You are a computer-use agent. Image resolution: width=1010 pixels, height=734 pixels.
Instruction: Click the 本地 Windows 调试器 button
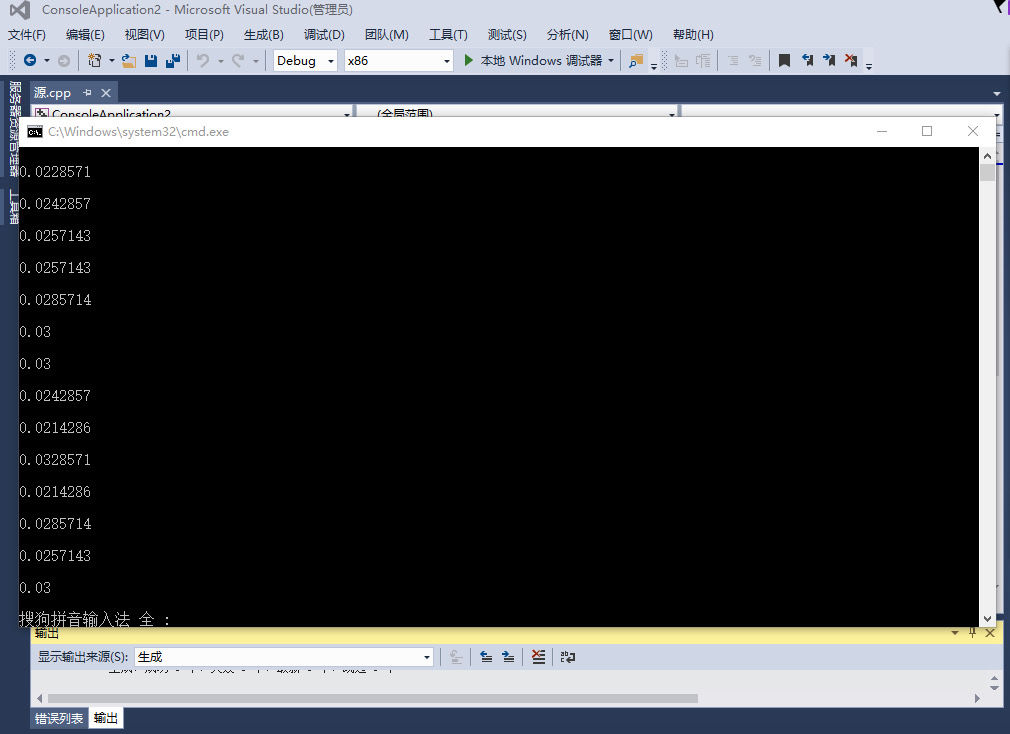[540, 61]
